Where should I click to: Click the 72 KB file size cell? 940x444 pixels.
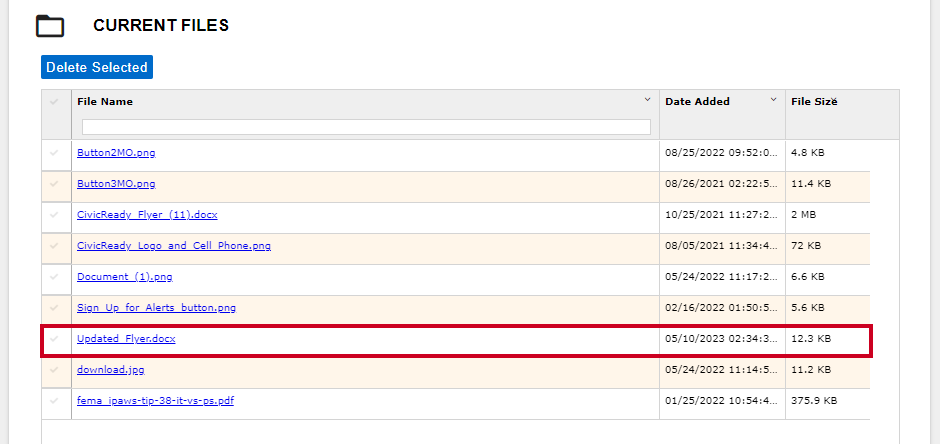pos(806,246)
